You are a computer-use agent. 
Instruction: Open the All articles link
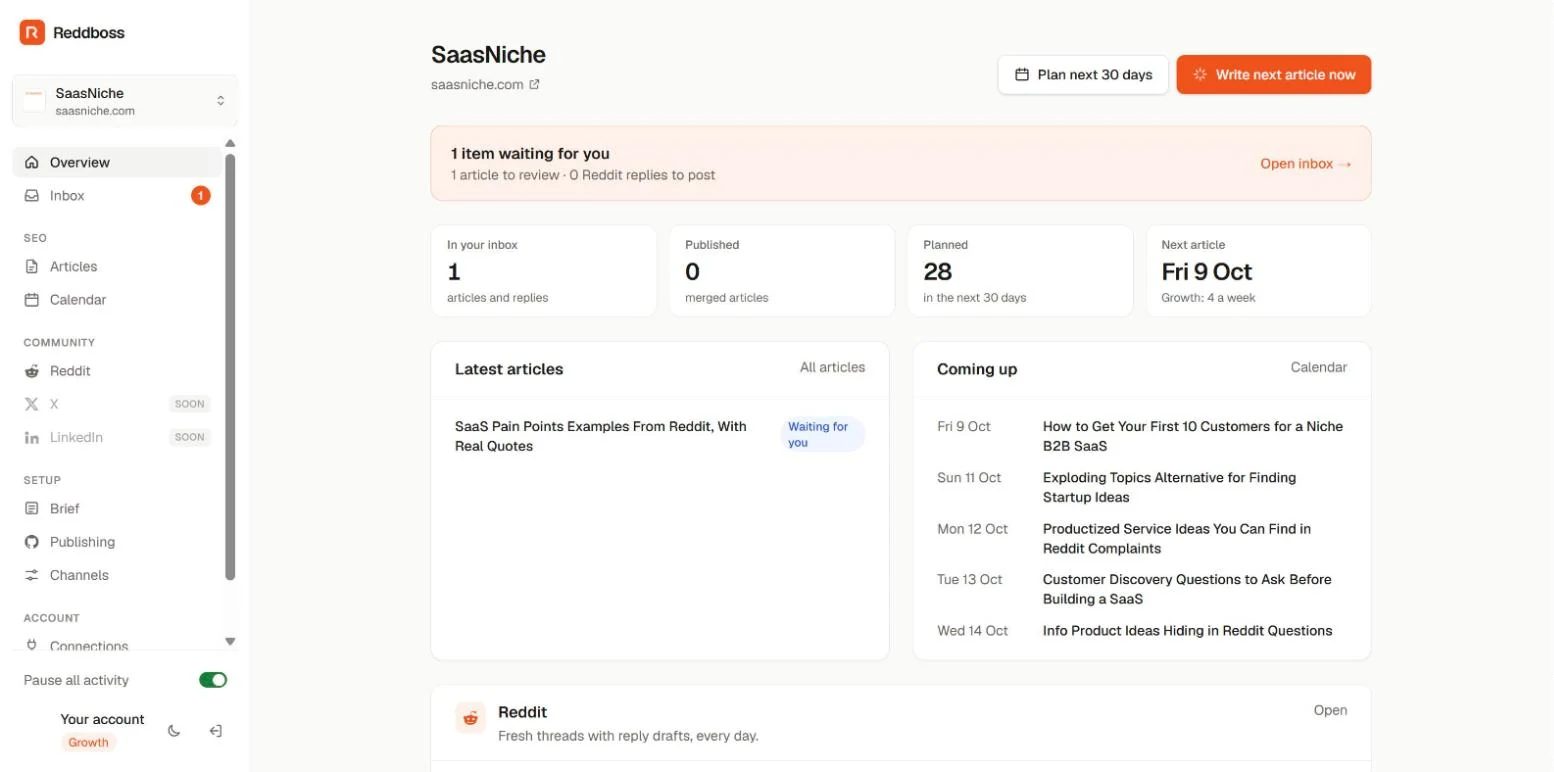coord(832,368)
